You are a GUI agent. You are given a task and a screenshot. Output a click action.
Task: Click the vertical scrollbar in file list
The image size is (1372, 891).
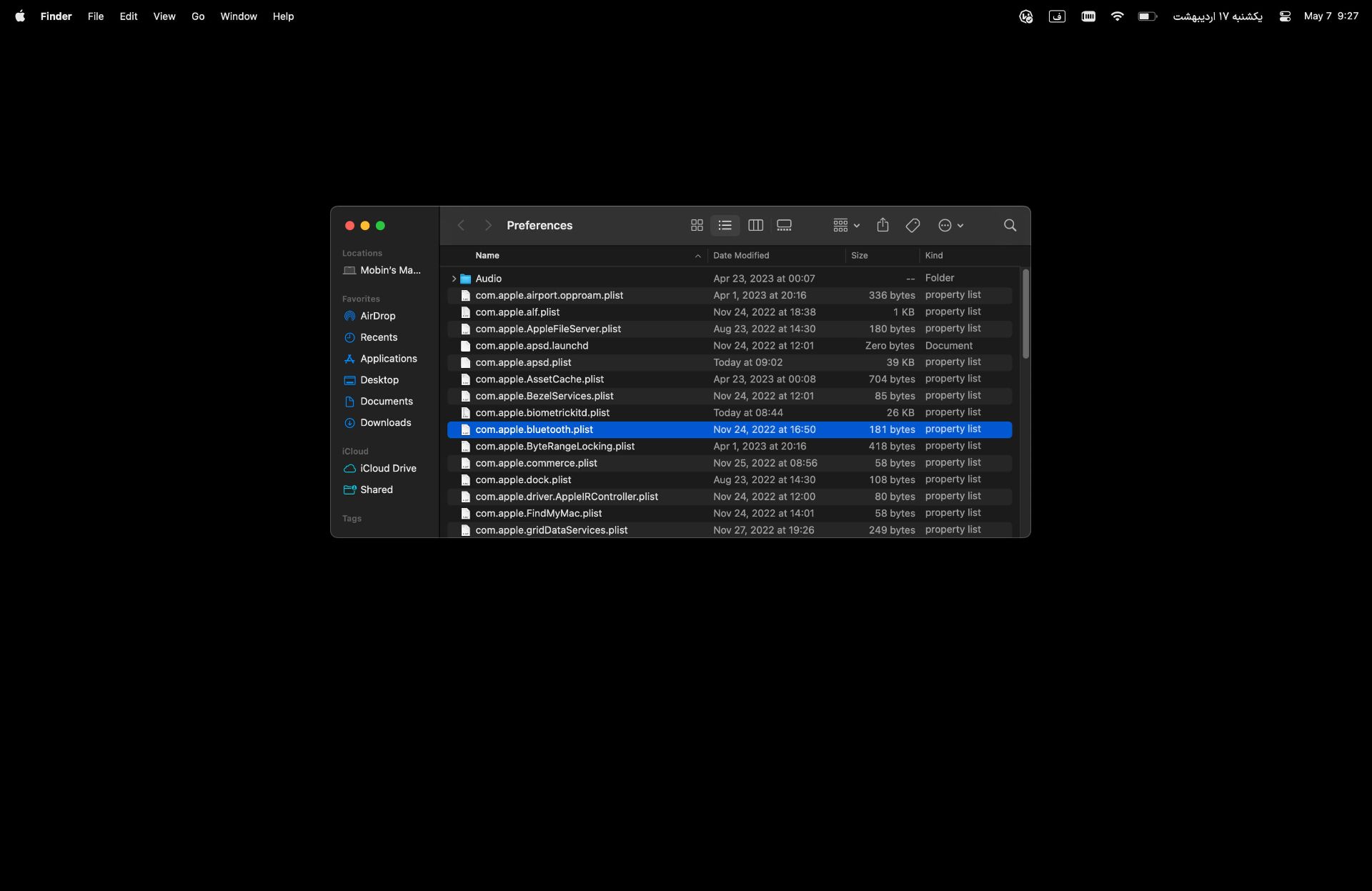pyautogui.click(x=1025, y=314)
